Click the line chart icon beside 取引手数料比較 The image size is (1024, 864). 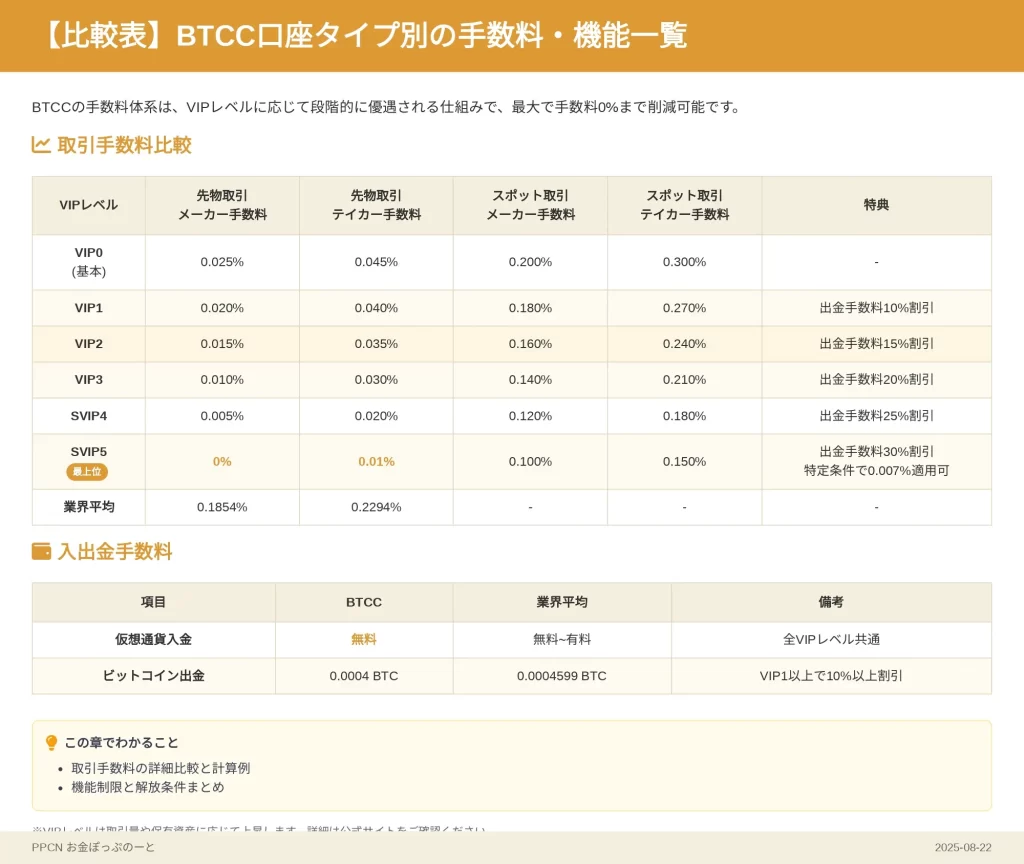coord(41,144)
